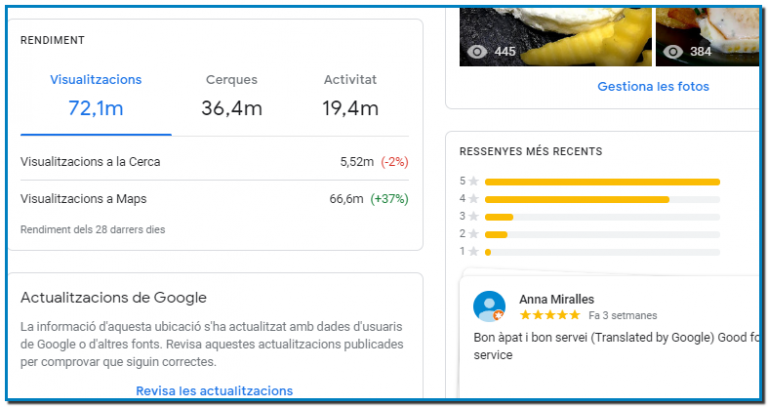The image size is (768, 407).
Task: Open Anna Miralles' reviewer name link
Action: tap(556, 299)
